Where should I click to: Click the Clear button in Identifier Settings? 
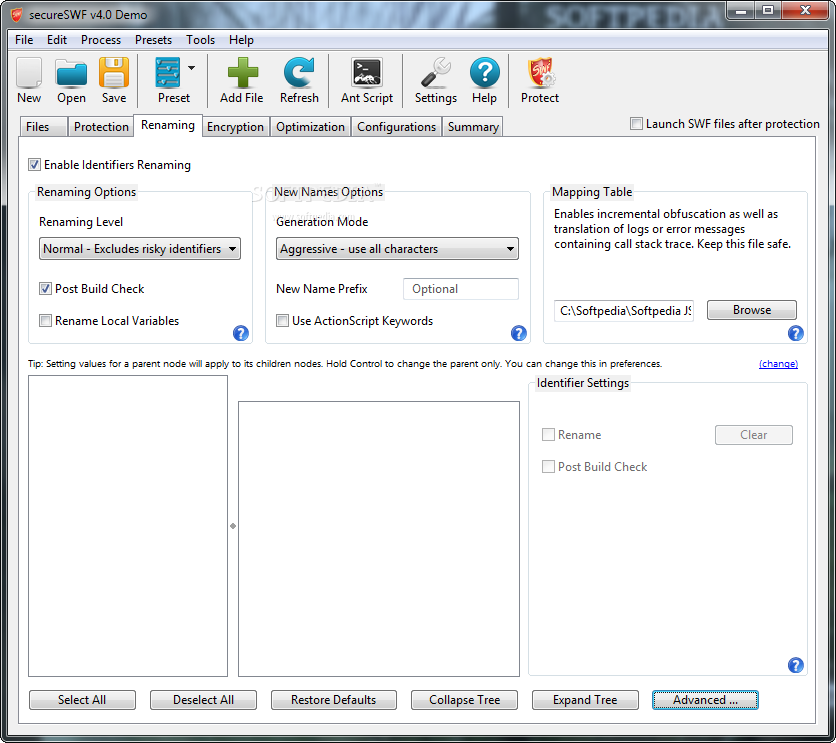click(753, 435)
